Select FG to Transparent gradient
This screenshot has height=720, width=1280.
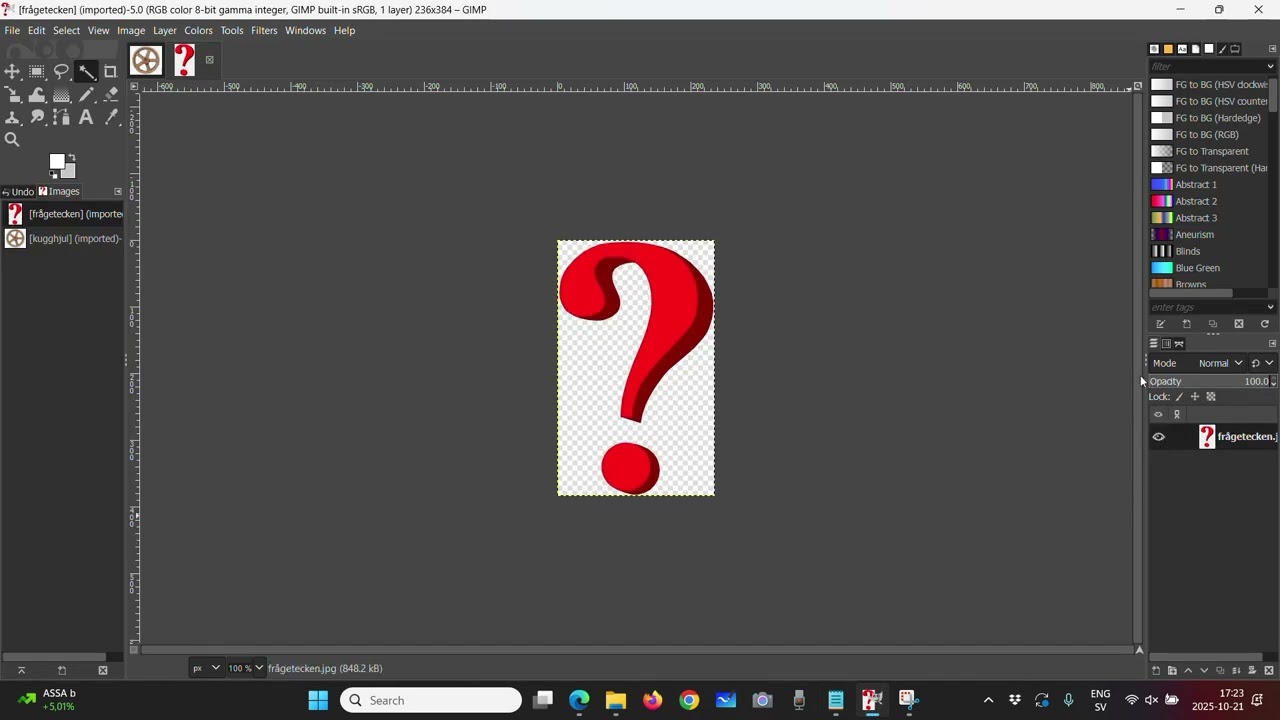1209,151
